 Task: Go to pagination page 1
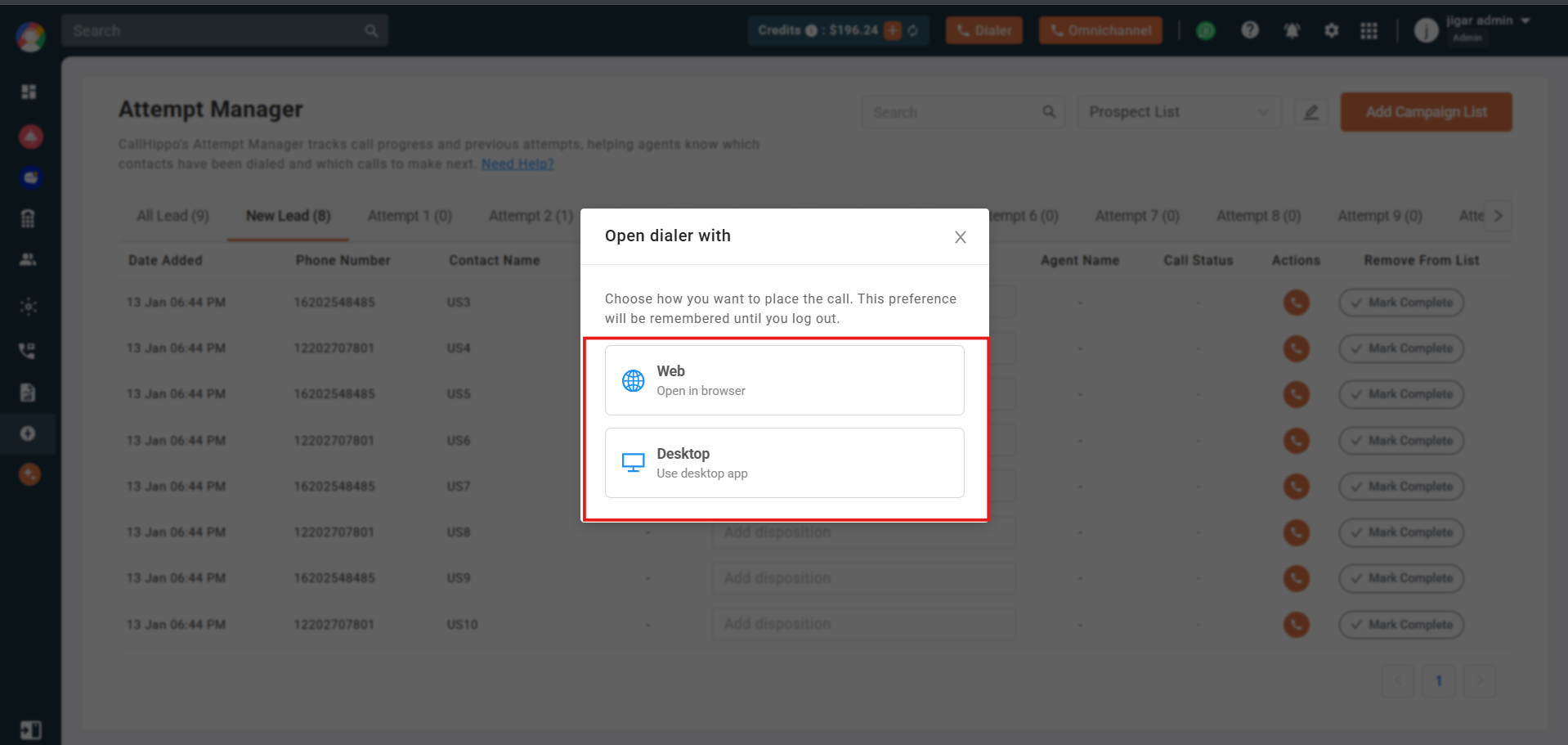tap(1439, 680)
